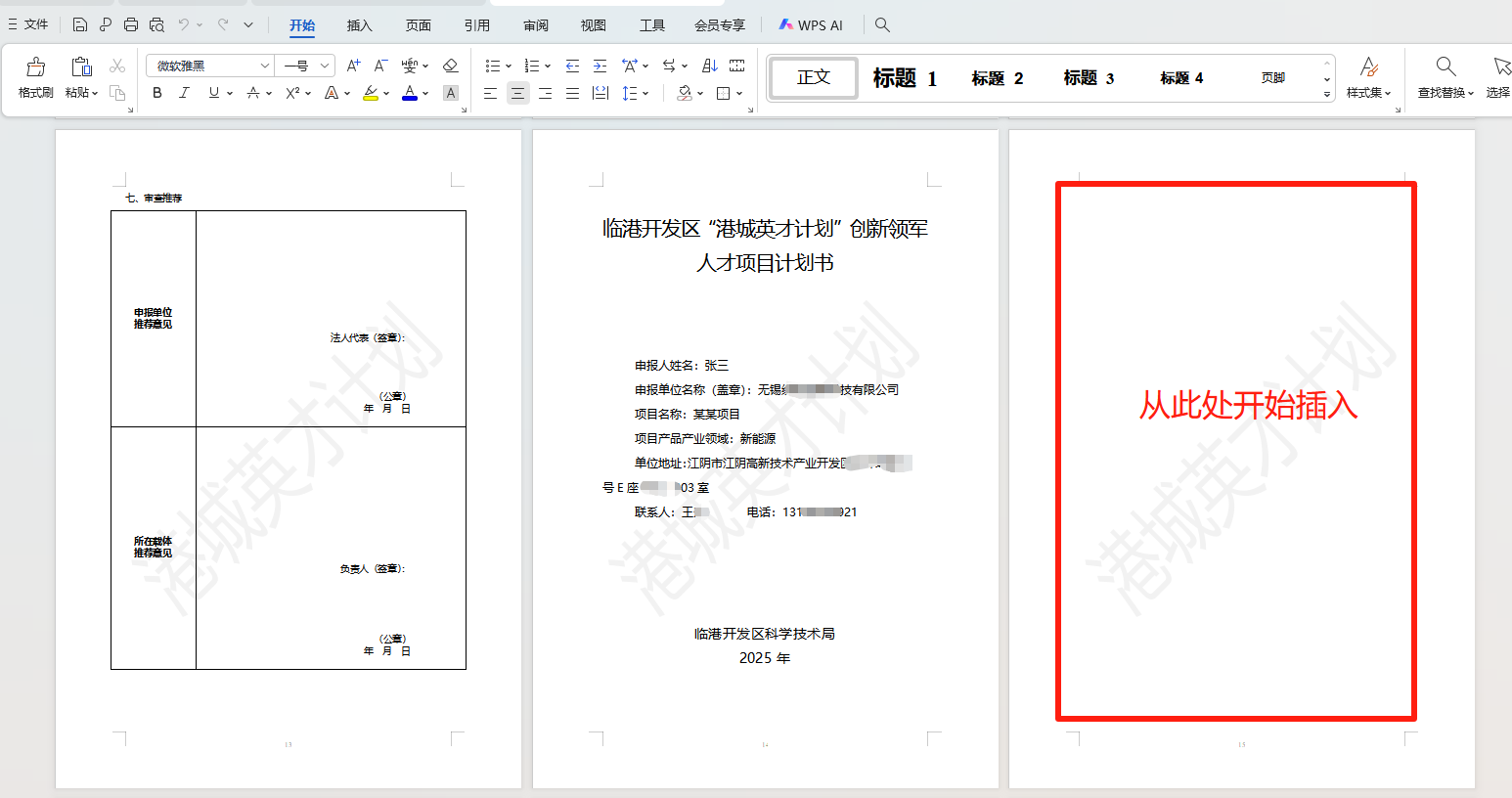
Task: Click the Print icon in quick access bar
Action: [x=131, y=25]
